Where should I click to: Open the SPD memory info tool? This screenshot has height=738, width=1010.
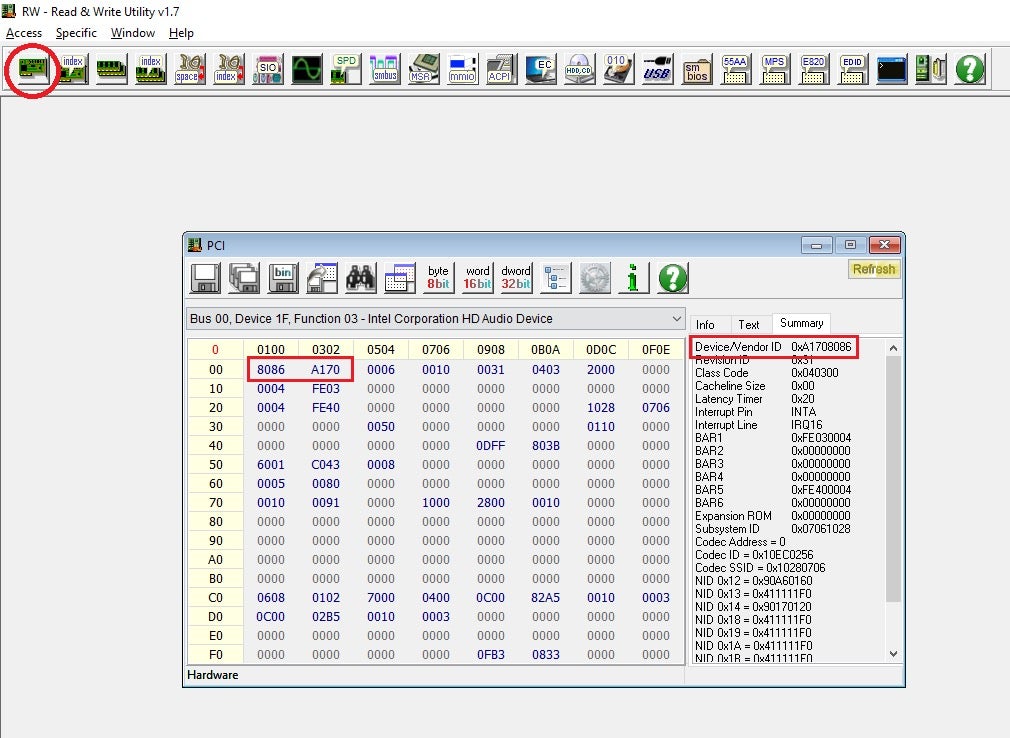[x=346, y=69]
